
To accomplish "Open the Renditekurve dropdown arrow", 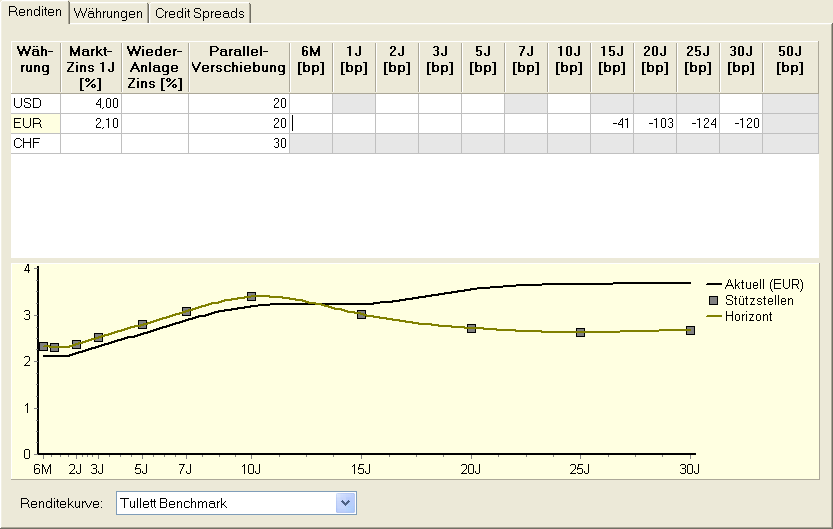I will 346,503.
